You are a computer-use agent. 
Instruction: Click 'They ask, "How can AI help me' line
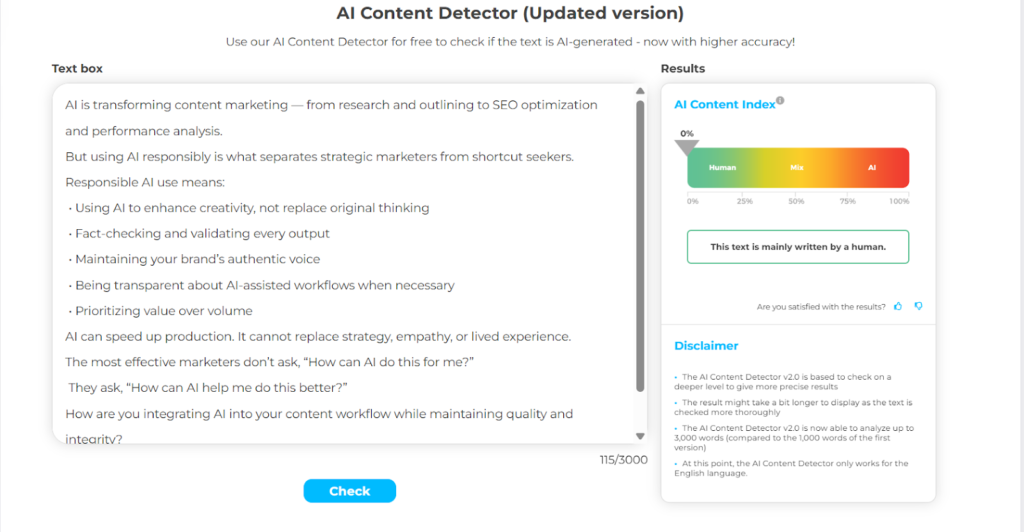tap(208, 388)
